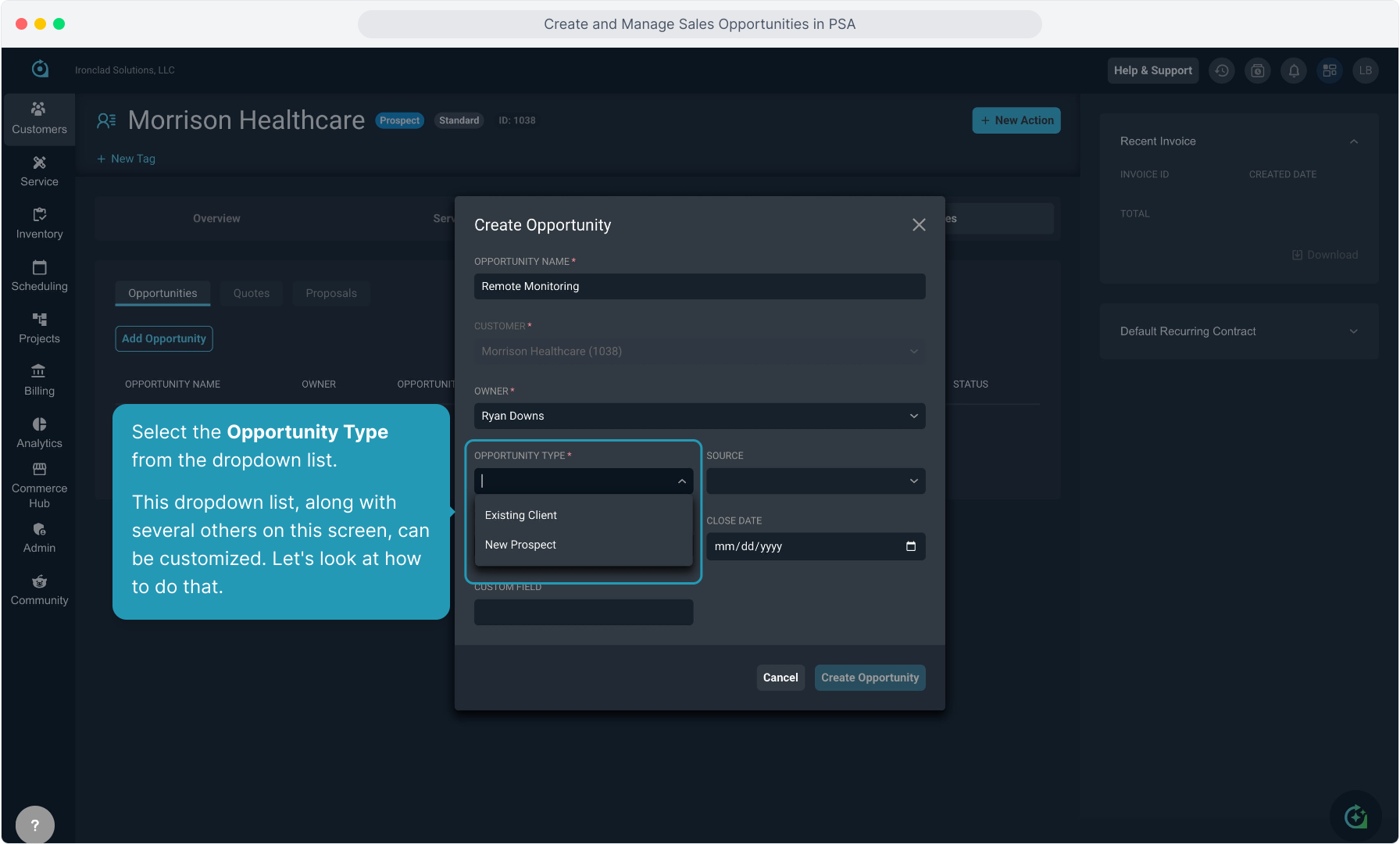The image size is (1400, 844).
Task: Open the Source dropdown
Action: 815,481
